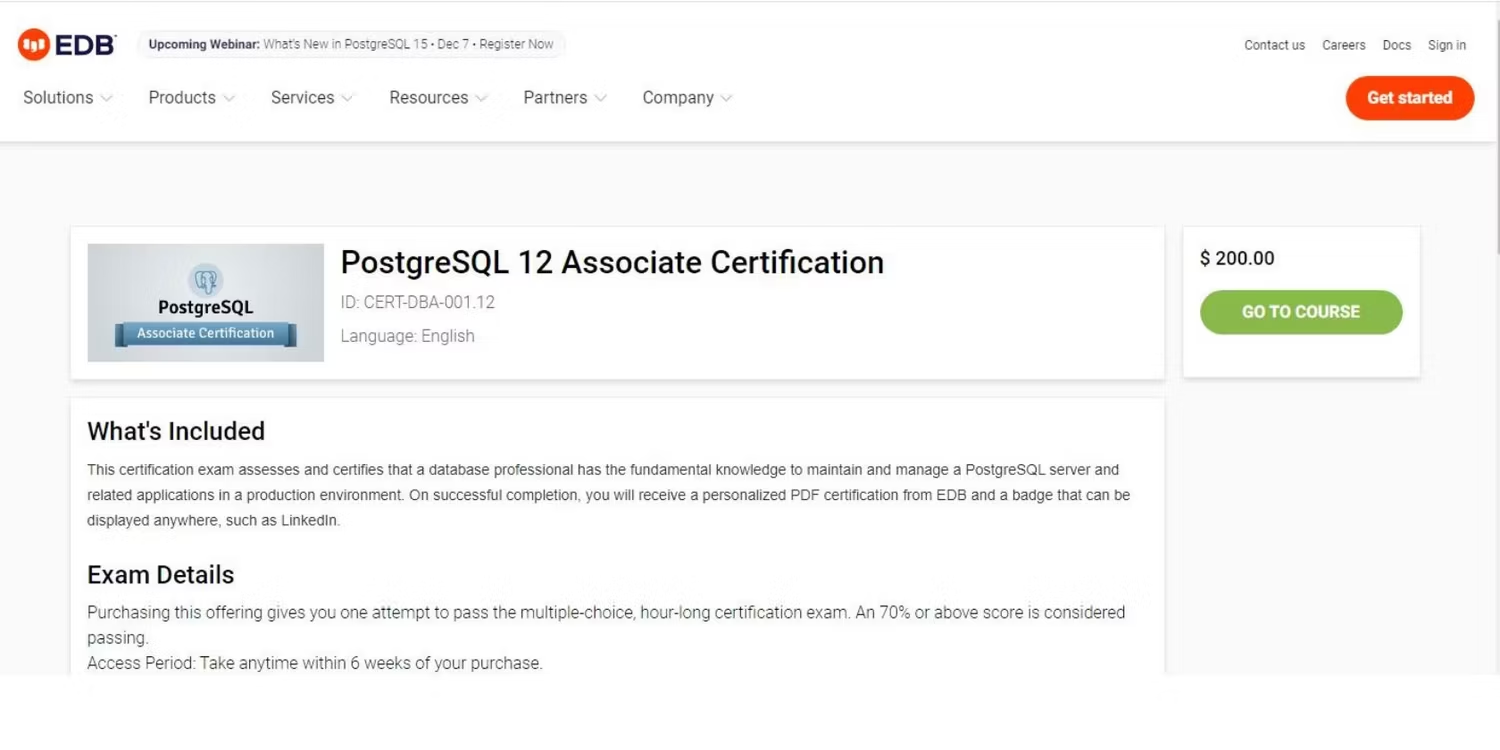
Task: Click the What's Included heading
Action: tap(176, 431)
